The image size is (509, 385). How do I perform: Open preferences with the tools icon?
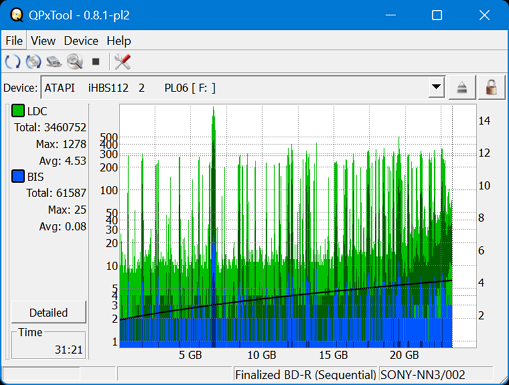122,62
